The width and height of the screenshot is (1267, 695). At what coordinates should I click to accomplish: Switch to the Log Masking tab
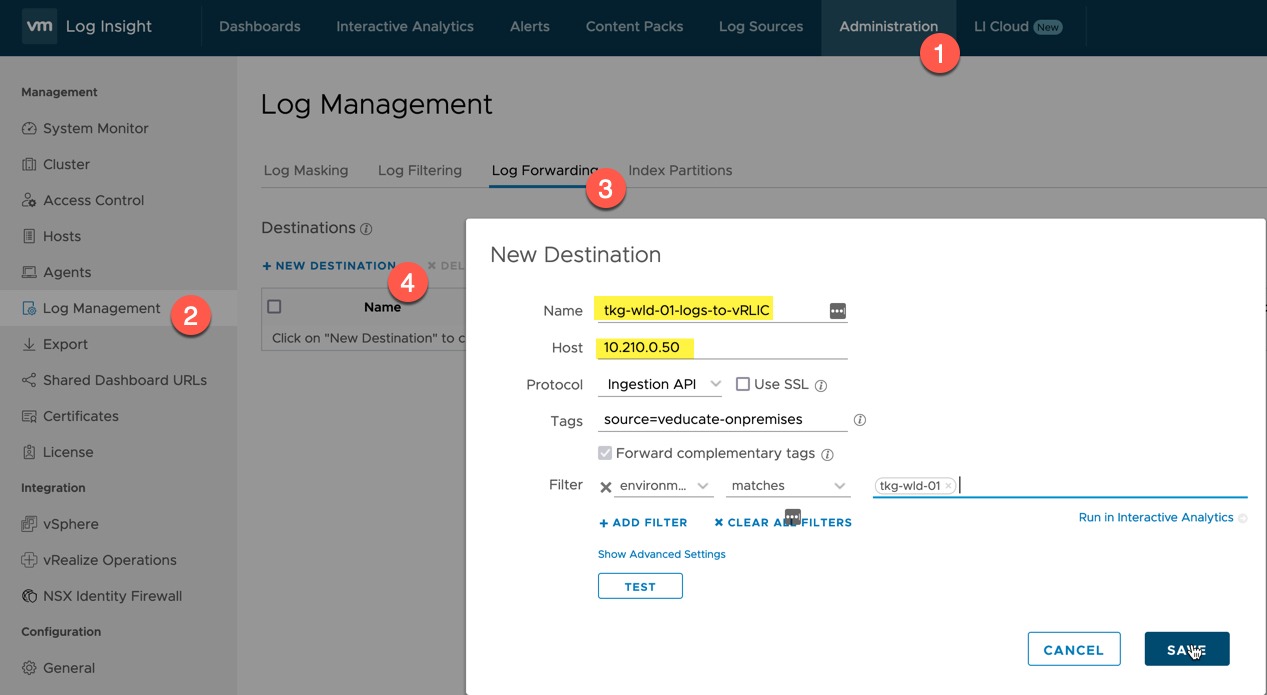point(306,171)
